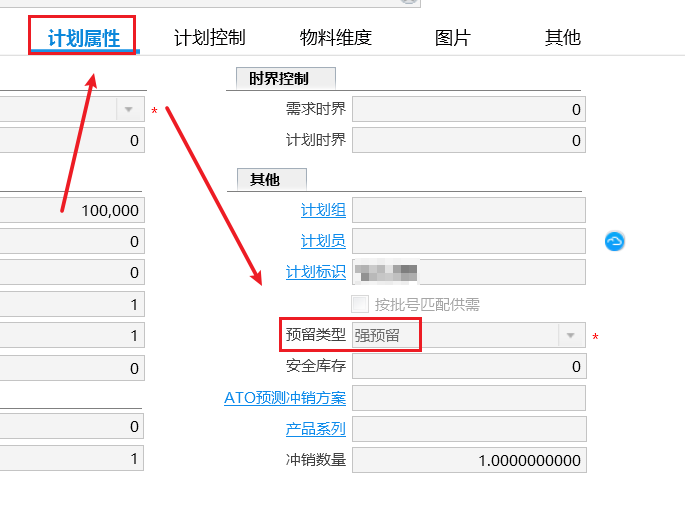Click into the 计划时界 value field

[x=468, y=141]
